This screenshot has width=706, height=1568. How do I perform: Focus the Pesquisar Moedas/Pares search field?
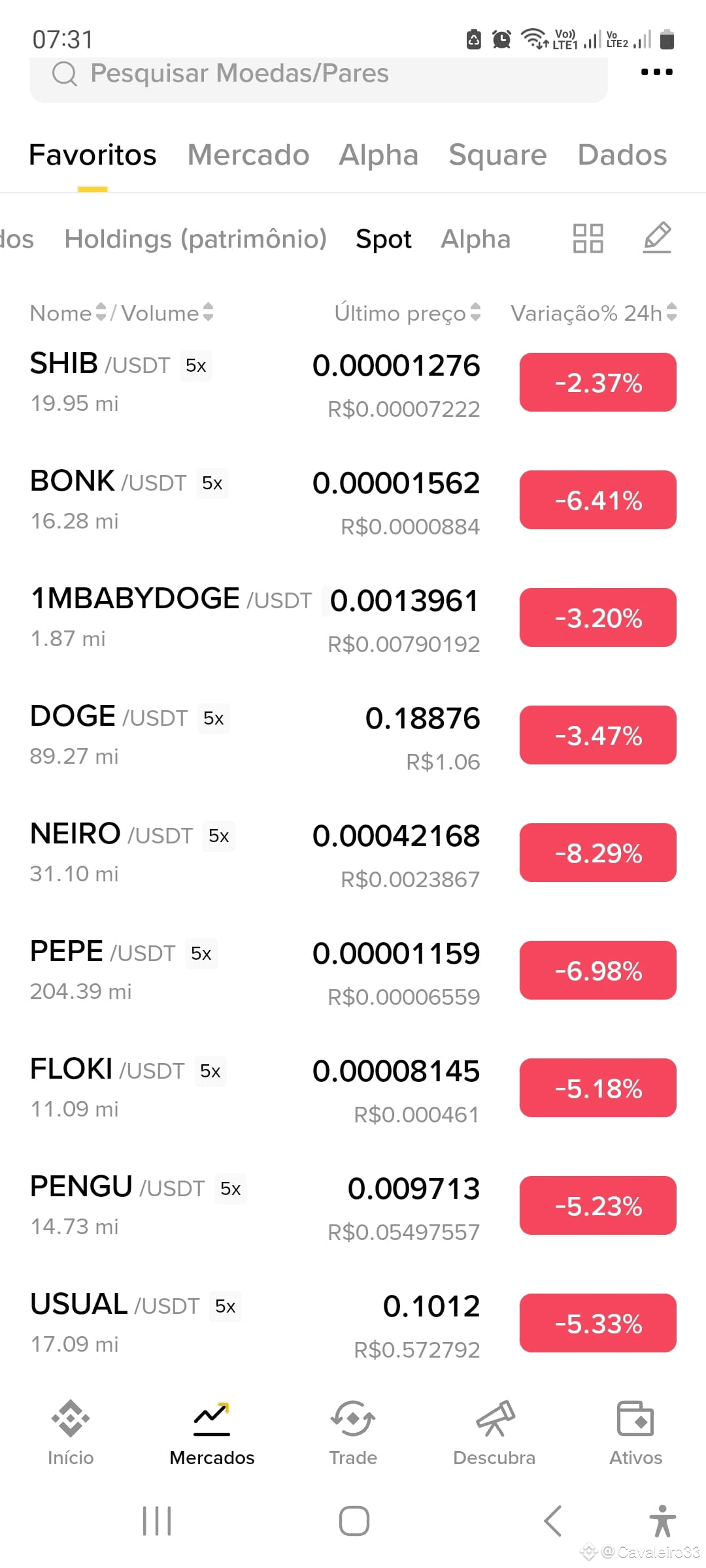pos(318,74)
